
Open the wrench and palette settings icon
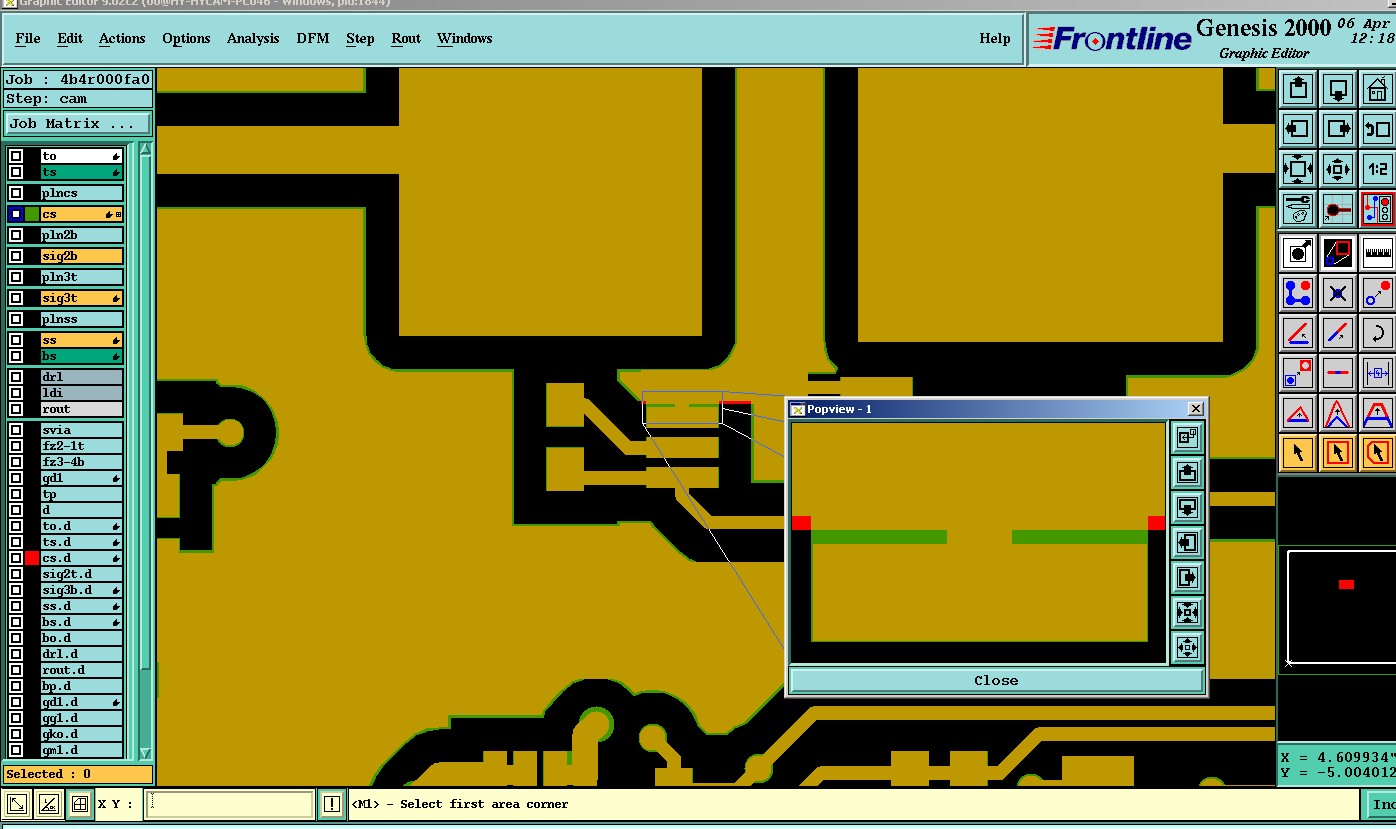click(x=1298, y=208)
